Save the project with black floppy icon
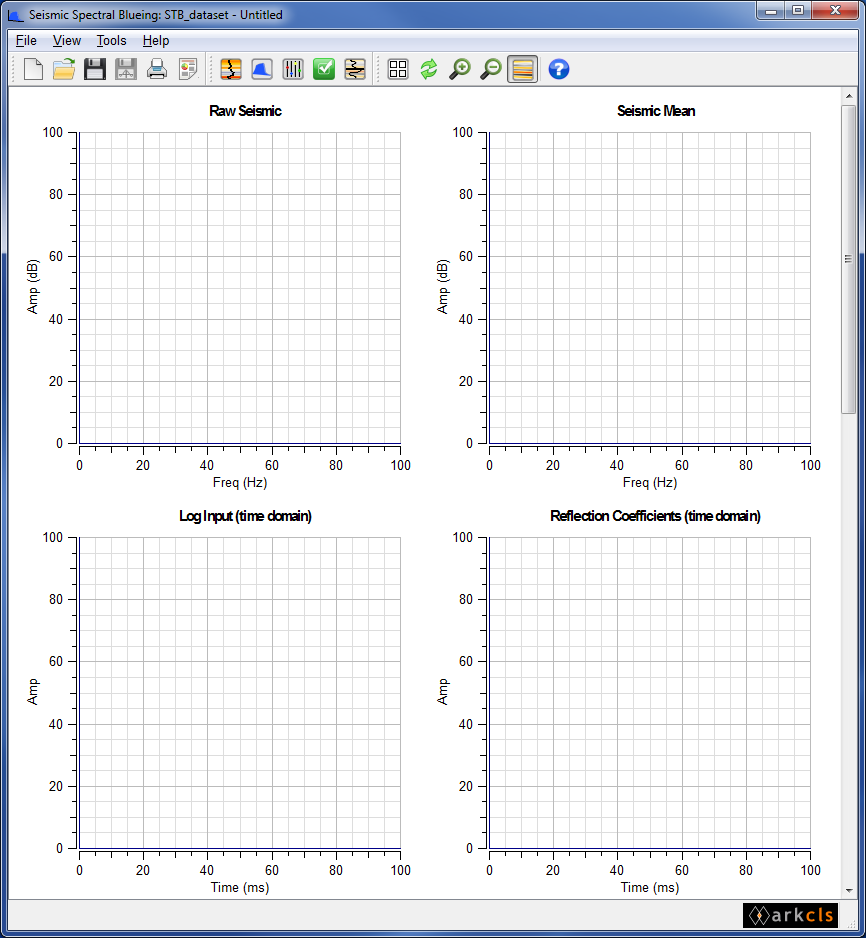Viewport: 866px width, 938px height. tap(94, 69)
